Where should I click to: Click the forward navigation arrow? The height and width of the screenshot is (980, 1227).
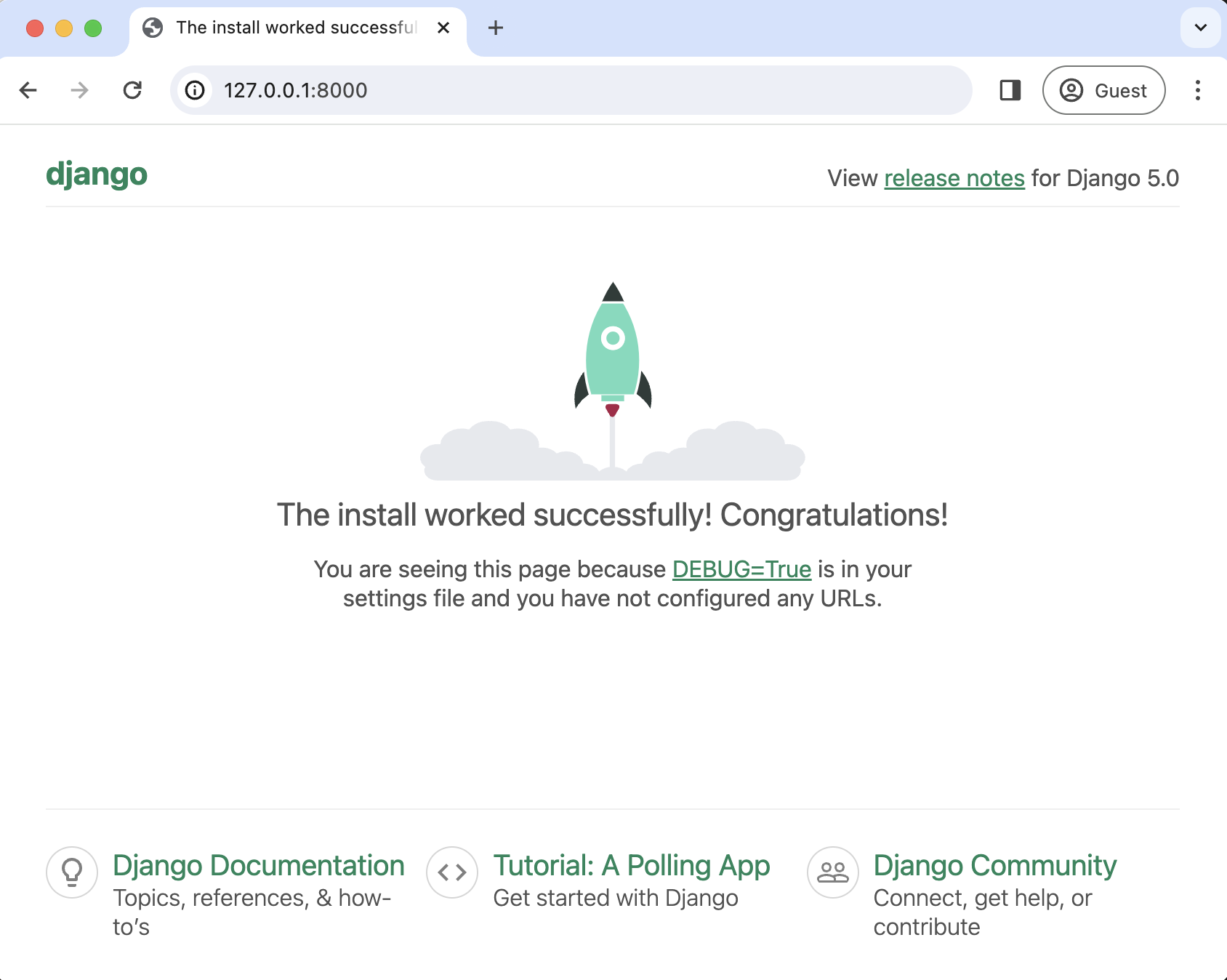pyautogui.click(x=79, y=90)
